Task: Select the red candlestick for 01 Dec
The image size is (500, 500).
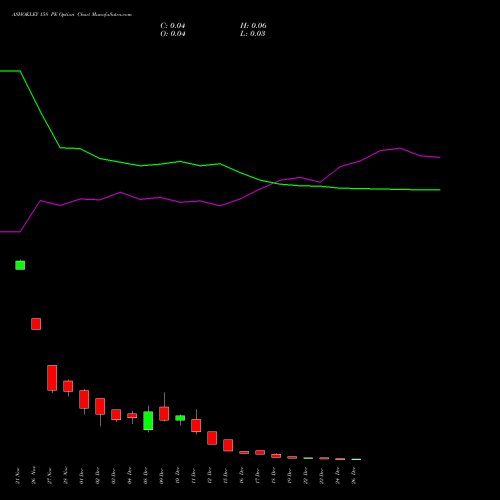Action: point(84,399)
